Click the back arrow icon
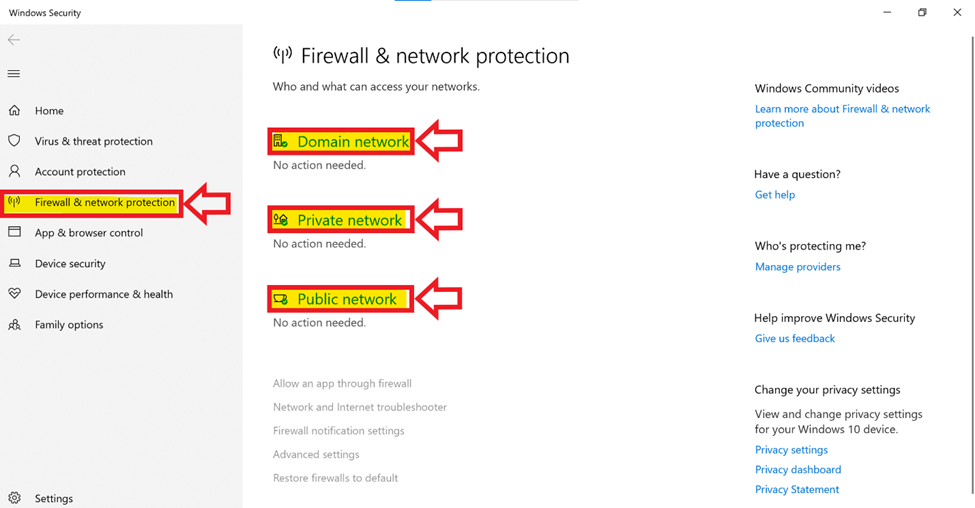The height and width of the screenshot is (508, 975). tap(14, 40)
